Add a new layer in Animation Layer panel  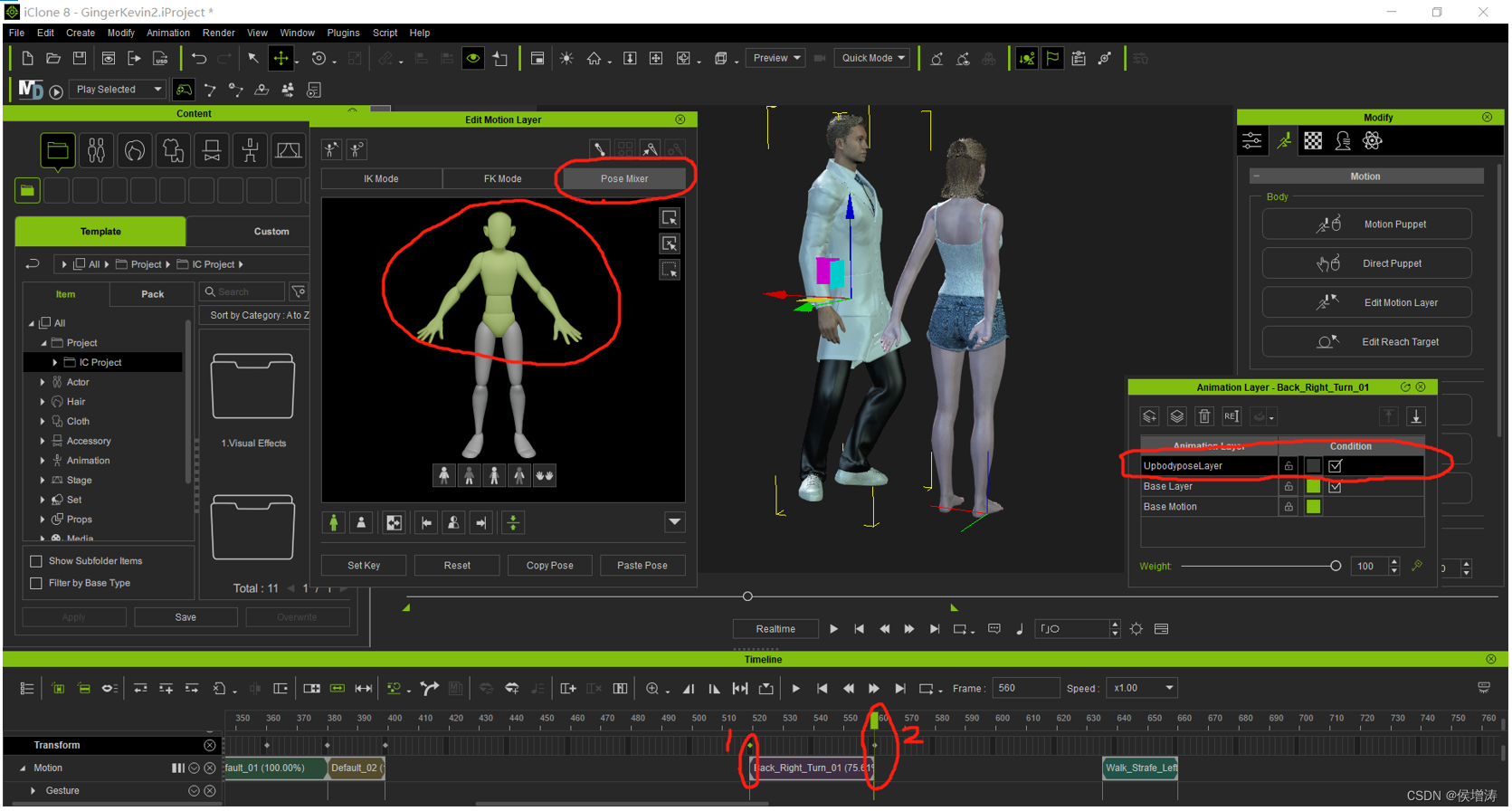(x=1149, y=416)
